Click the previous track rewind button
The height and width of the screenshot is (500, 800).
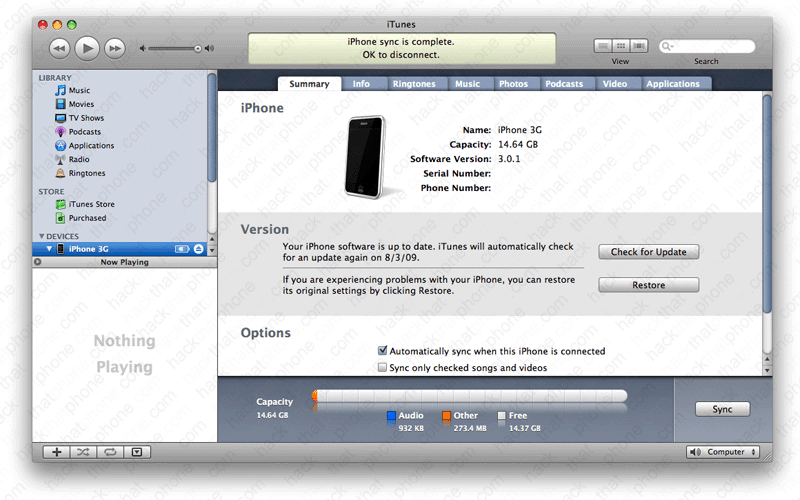59,48
